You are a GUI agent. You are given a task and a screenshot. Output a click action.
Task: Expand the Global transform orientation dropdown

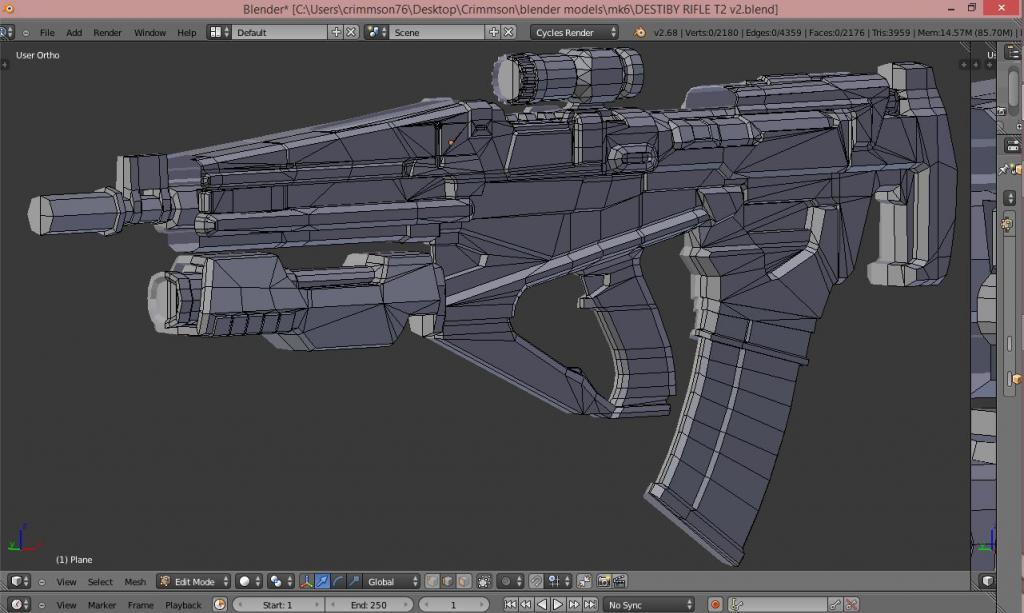click(392, 581)
